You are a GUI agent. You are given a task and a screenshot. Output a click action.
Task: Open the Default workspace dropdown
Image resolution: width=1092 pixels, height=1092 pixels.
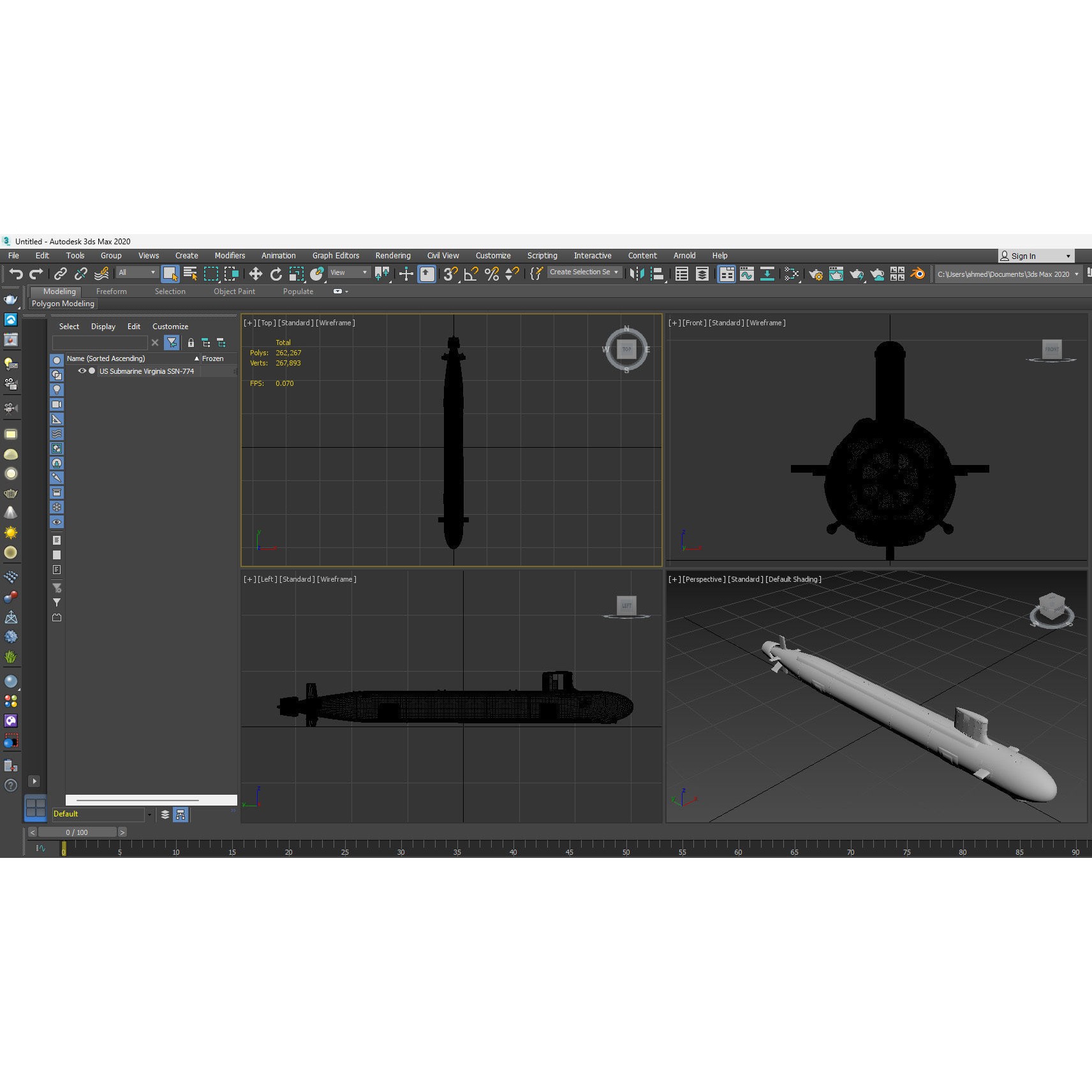(x=100, y=814)
